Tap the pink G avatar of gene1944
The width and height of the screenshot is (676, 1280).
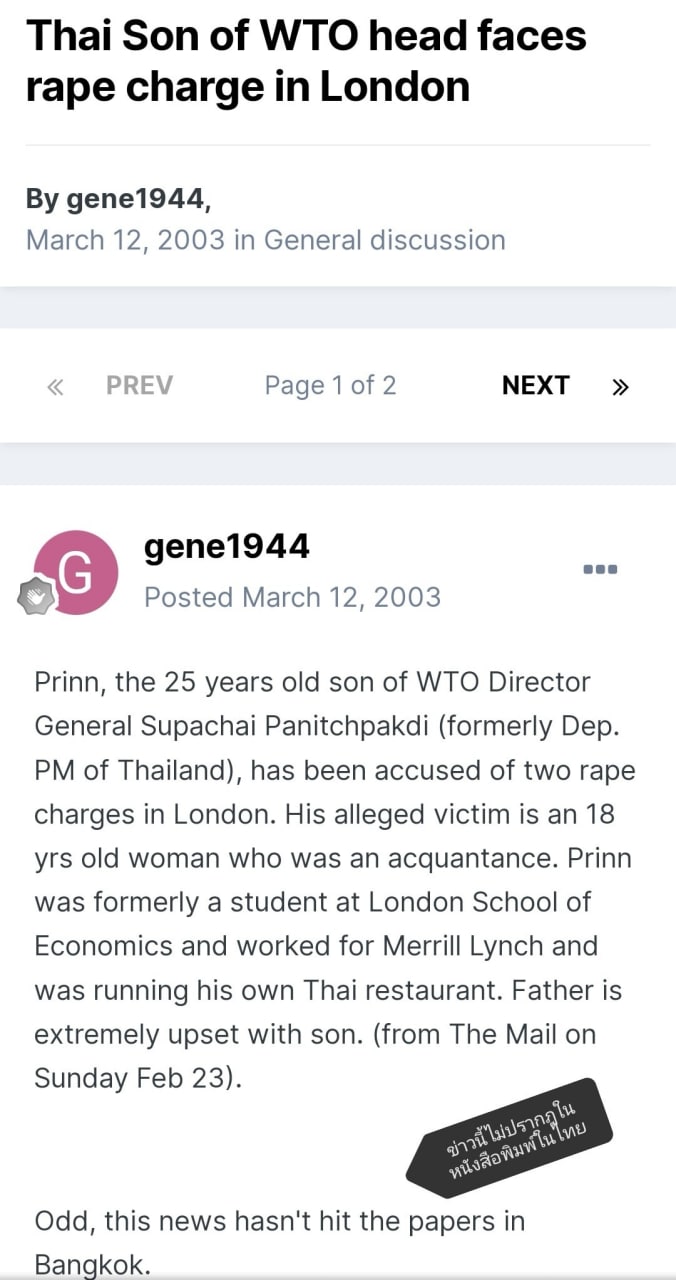click(76, 572)
